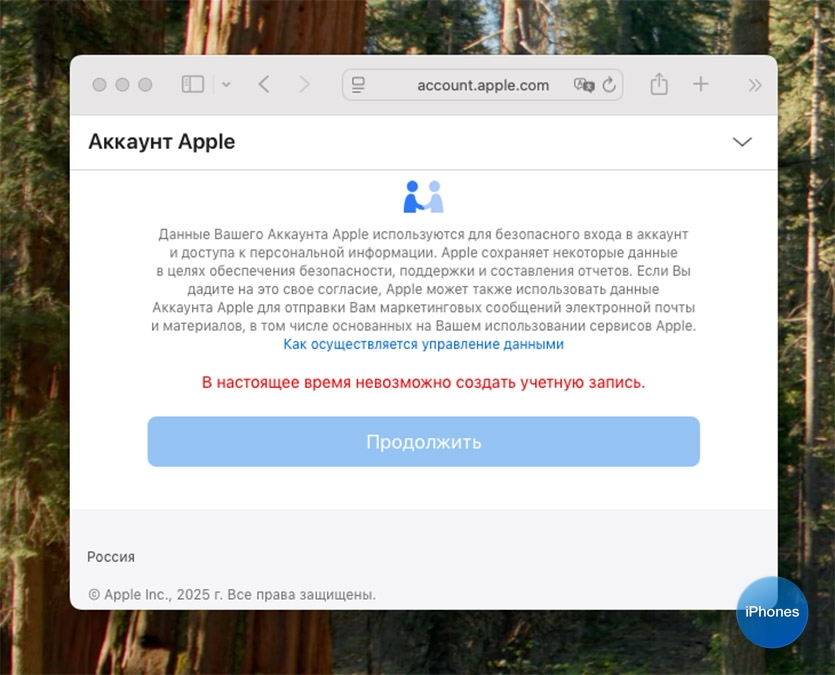Click the Apple Inc. 2025 copyright text

(x=232, y=595)
